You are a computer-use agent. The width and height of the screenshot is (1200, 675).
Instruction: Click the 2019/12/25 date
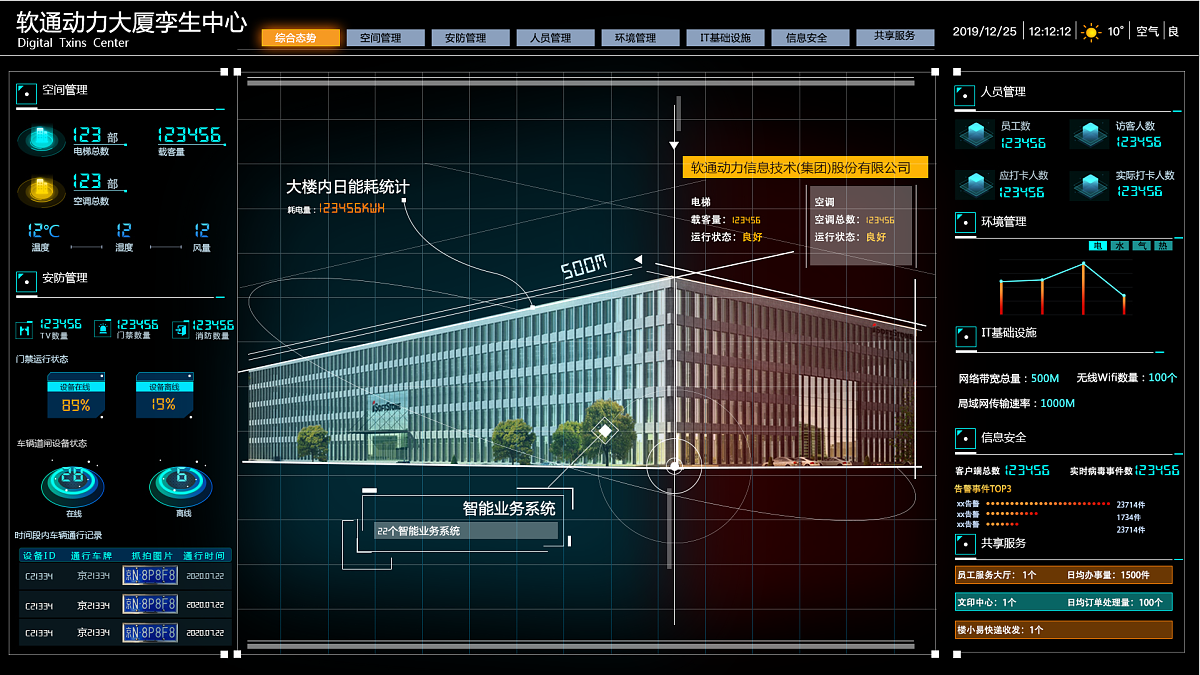(x=985, y=32)
